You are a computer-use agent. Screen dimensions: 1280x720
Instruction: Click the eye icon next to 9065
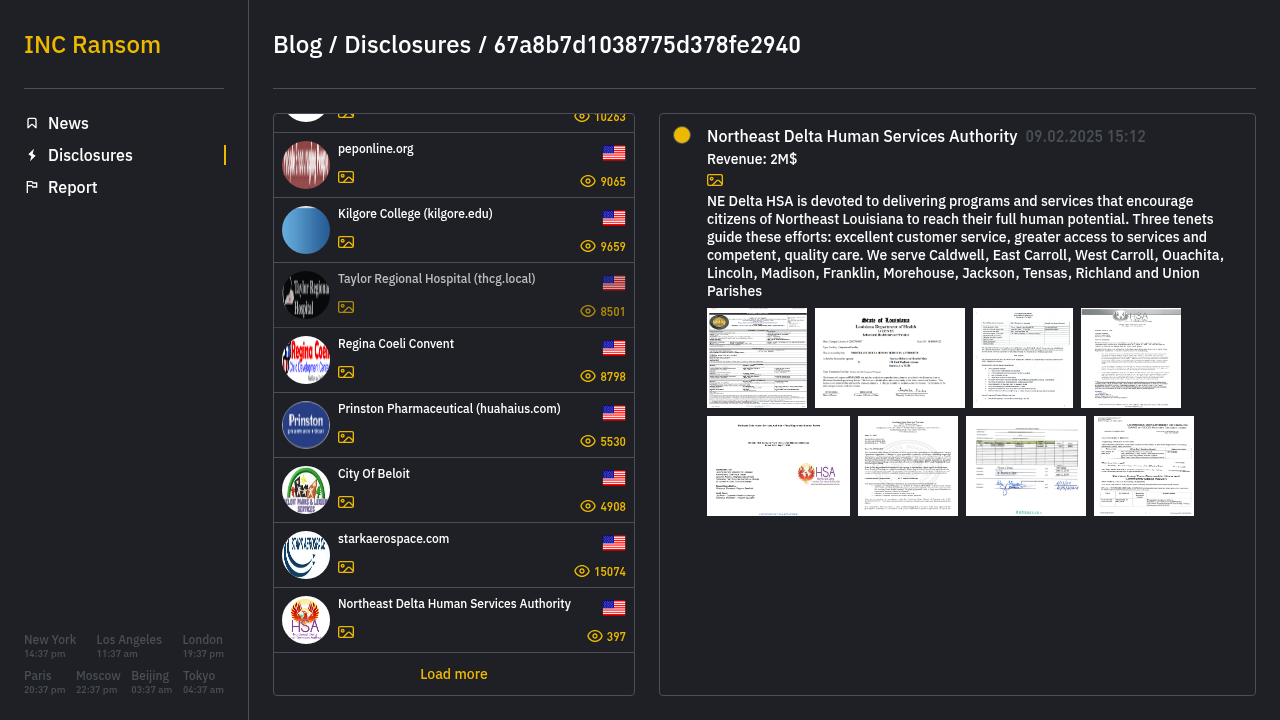point(588,181)
